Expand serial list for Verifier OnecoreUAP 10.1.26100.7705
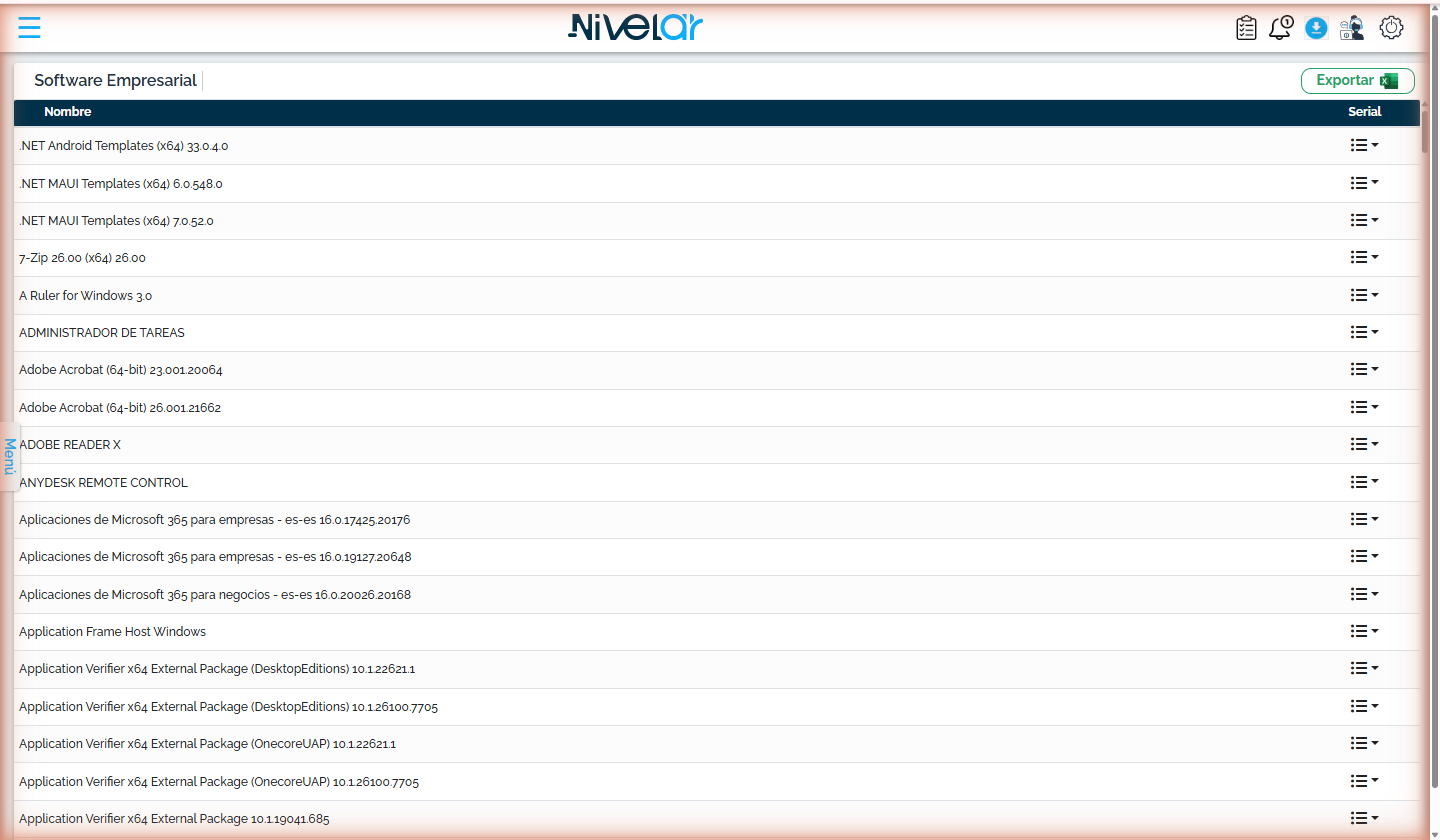The image size is (1440, 840). pyautogui.click(x=1364, y=781)
